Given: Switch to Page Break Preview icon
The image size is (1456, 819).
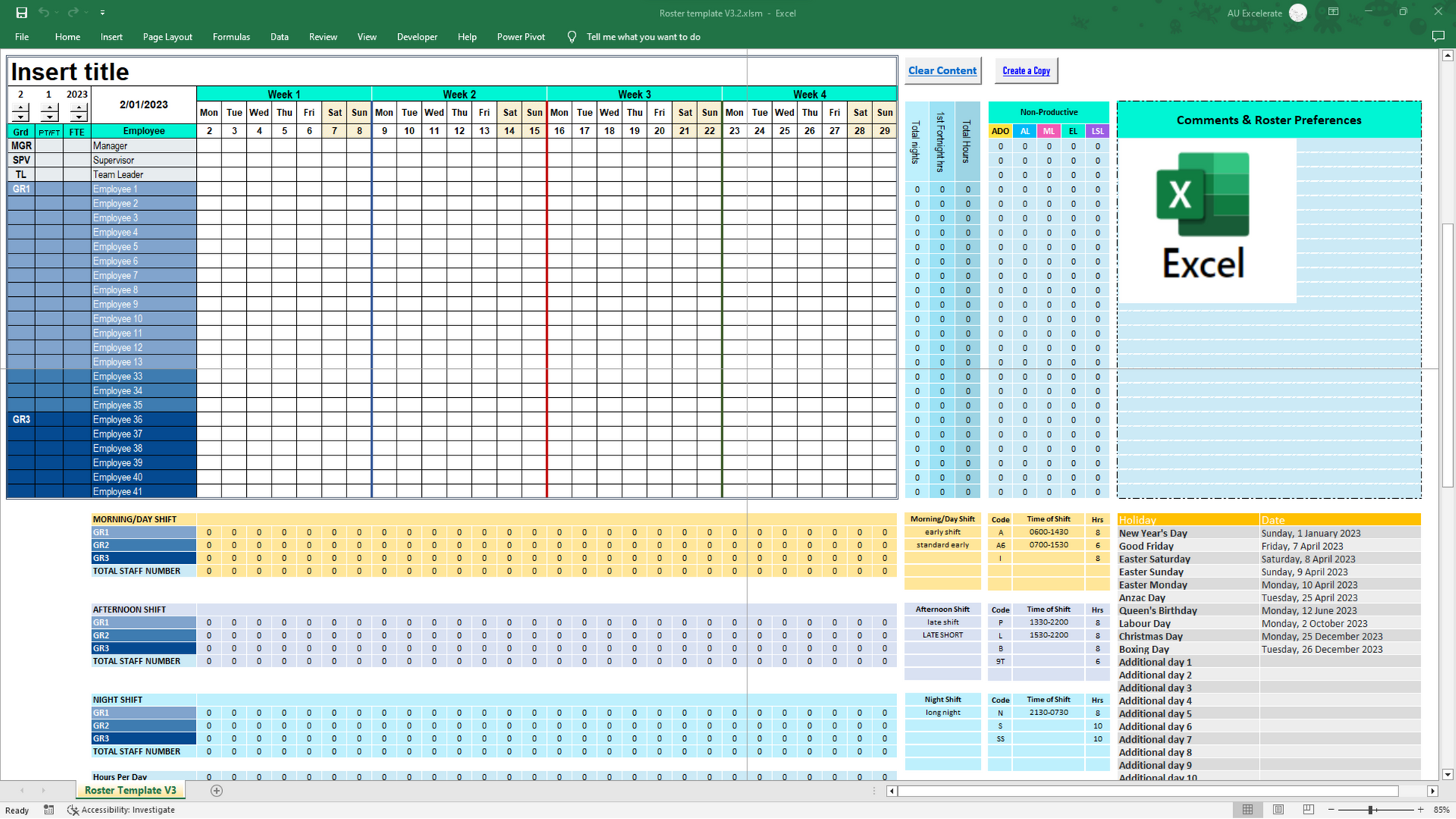Looking at the screenshot, I should click(1308, 810).
